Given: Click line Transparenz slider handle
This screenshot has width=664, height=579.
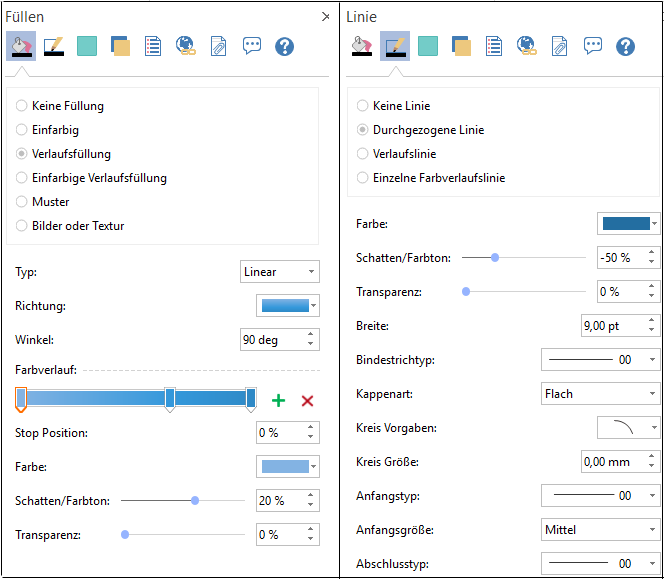Looking at the screenshot, I should click(x=466, y=292).
